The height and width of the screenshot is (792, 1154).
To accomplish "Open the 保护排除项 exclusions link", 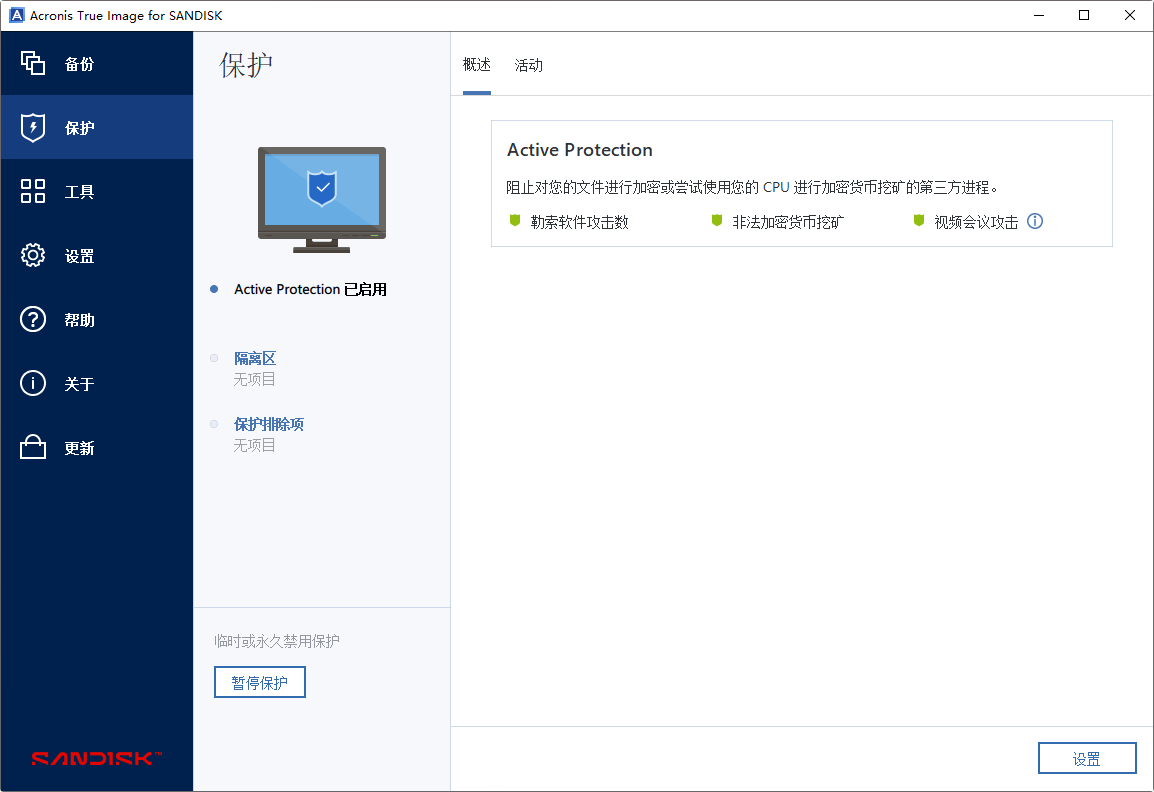I will (269, 424).
